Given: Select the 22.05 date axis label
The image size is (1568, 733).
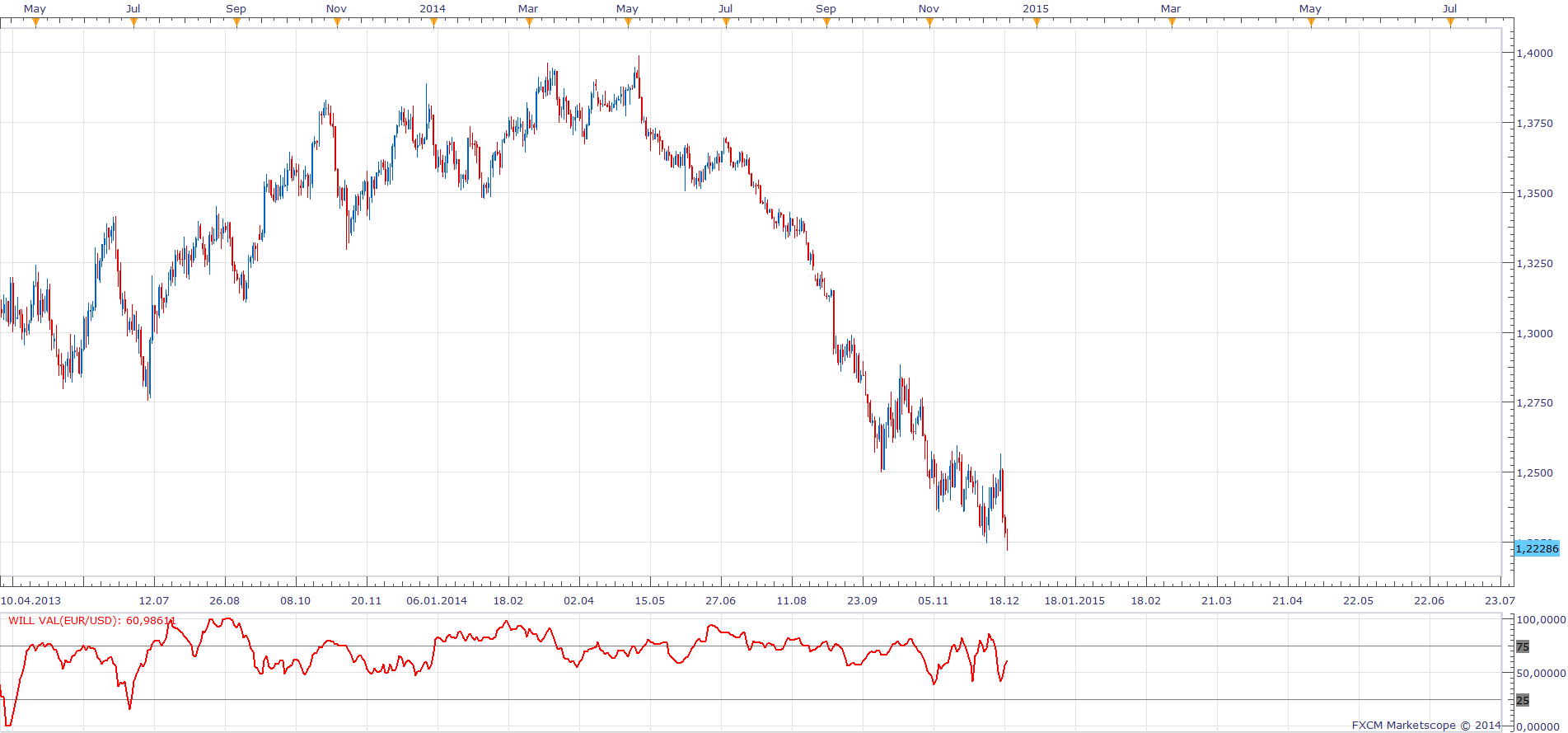Looking at the screenshot, I should [1359, 600].
